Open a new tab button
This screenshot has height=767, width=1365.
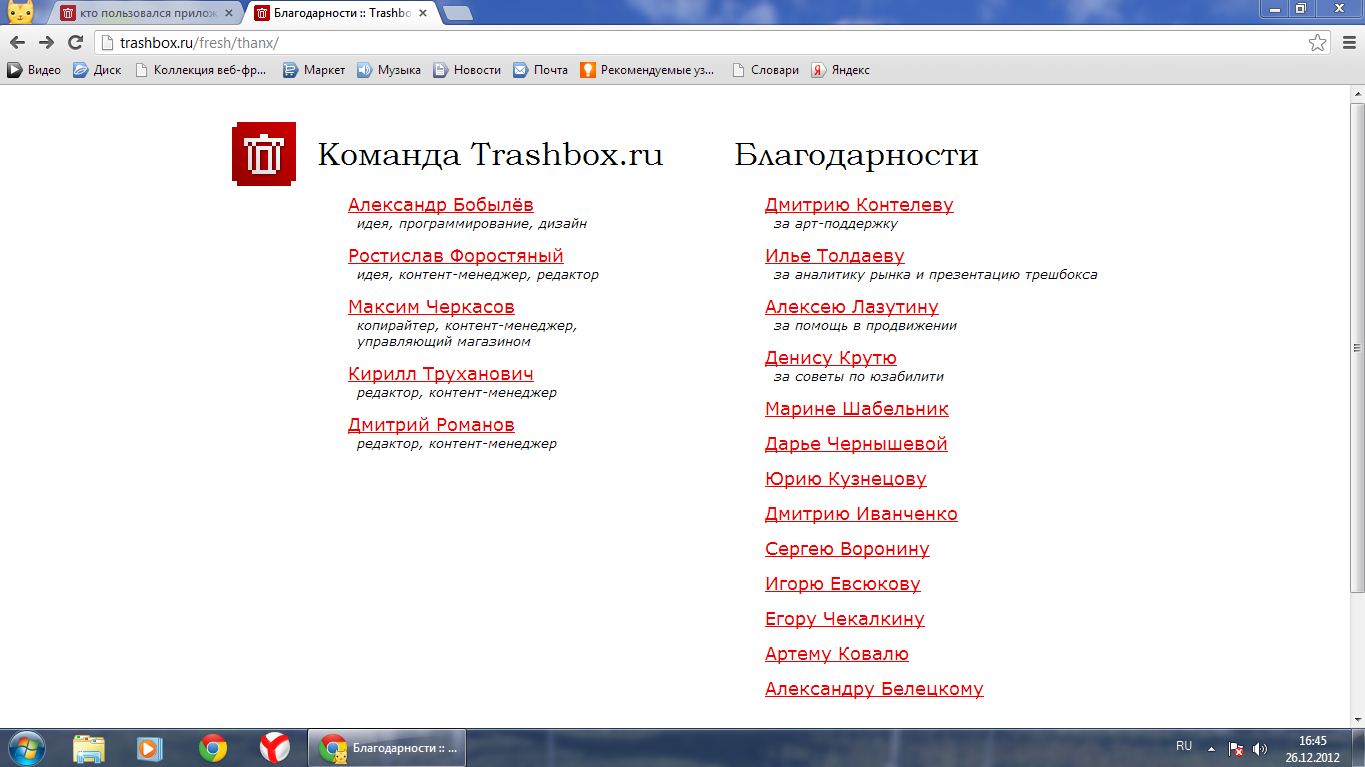457,14
